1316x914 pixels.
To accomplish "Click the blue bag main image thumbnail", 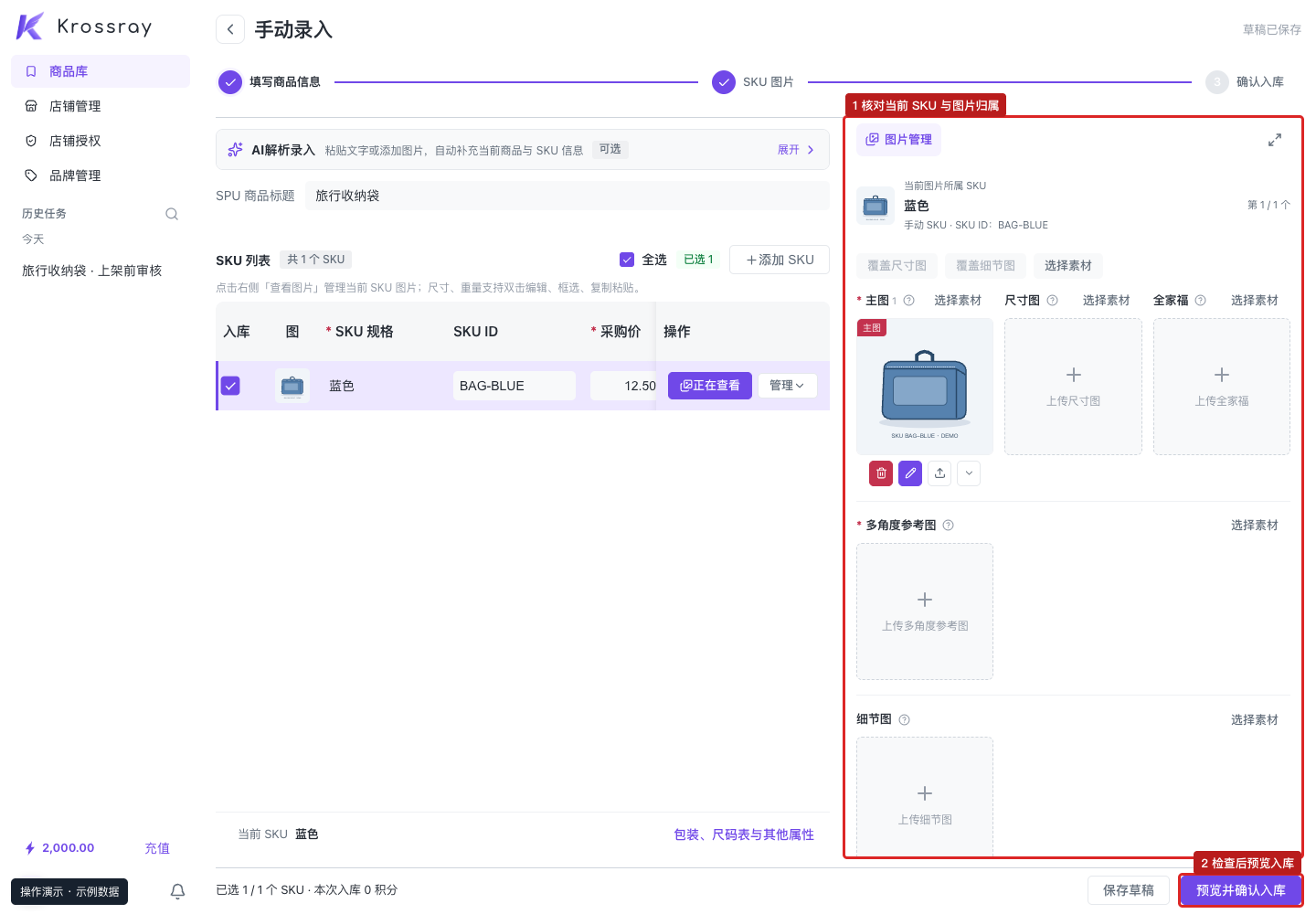I will click(x=925, y=387).
